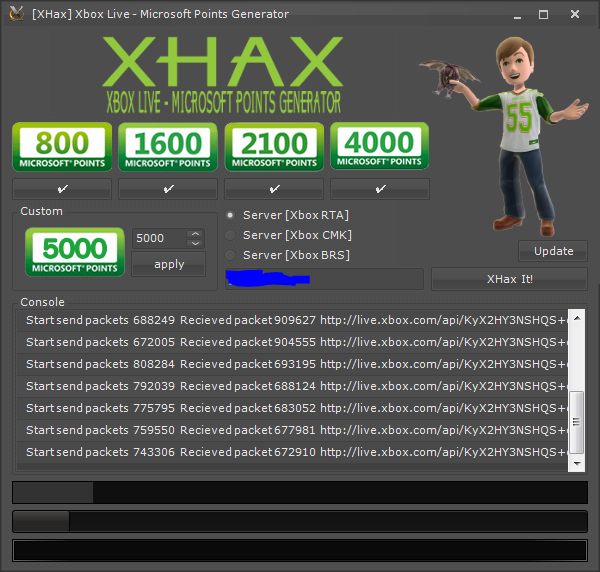
Task: Click the second progress bar
Action: pos(300,521)
